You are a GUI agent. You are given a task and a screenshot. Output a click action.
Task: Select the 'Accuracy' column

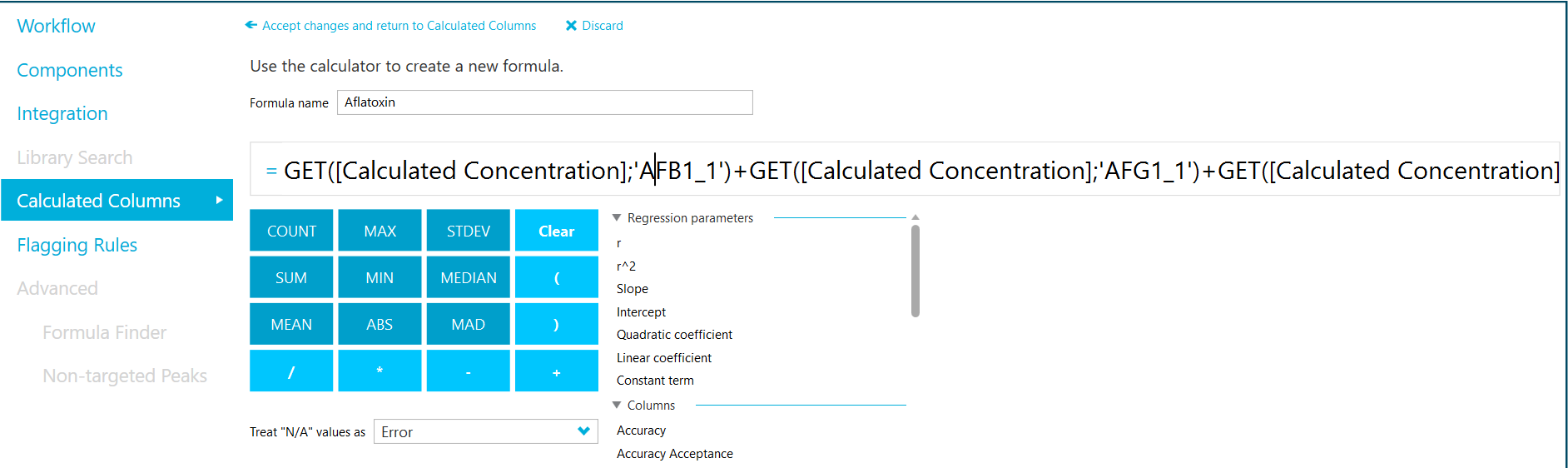pyautogui.click(x=641, y=431)
